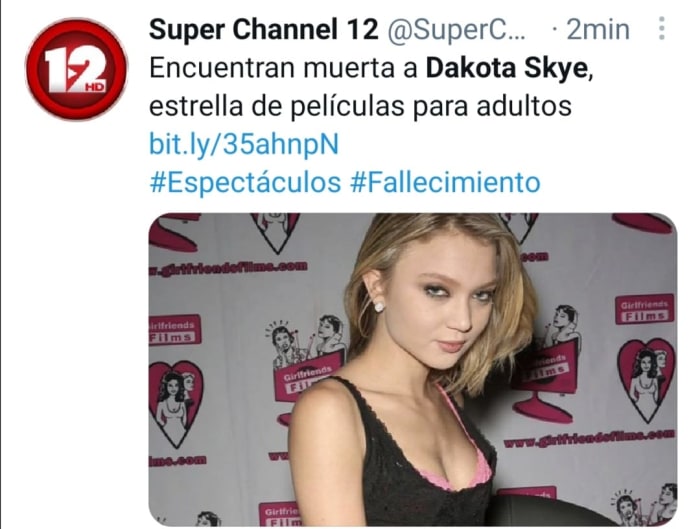The height and width of the screenshot is (529, 700).
Task: Click the pink heart logo at photo's left edge
Action: click(x=175, y=403)
